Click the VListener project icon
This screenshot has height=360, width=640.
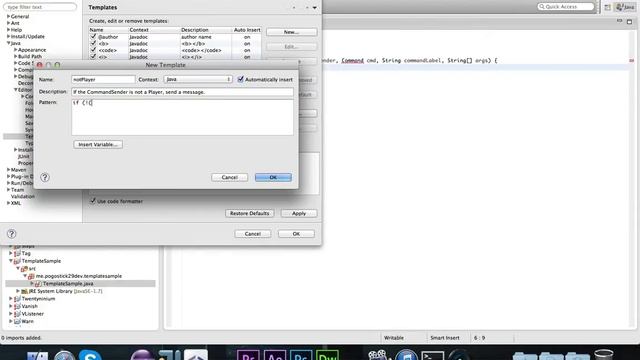pyautogui.click(x=17, y=314)
